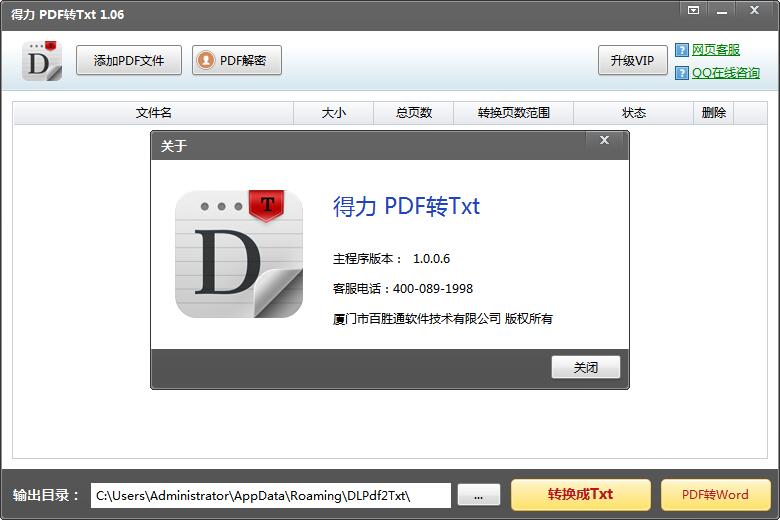Screen dimensions: 780x520
Task: Click the large D logo in 关于 dialog
Action: [239, 254]
